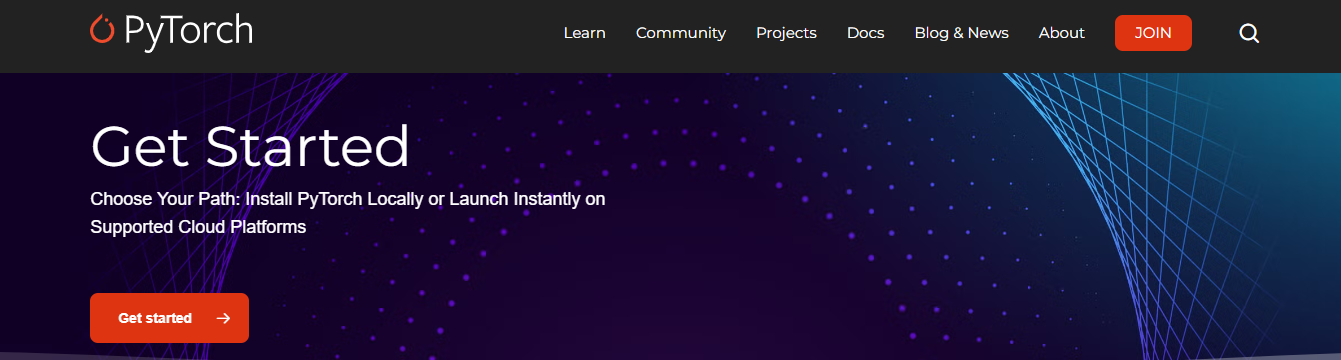Screen dimensions: 1341x360
Task: Open the search magnifier icon
Action: pyautogui.click(x=1249, y=33)
